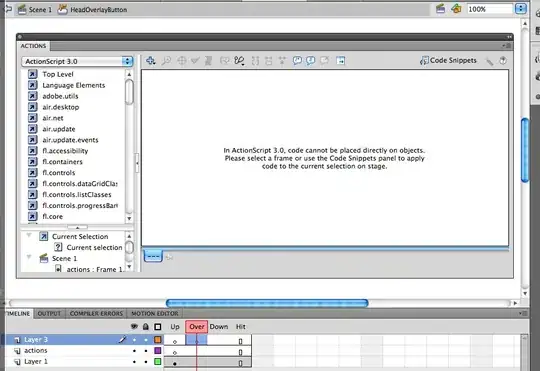Click actions layer purple outline color swatch

coord(158,351)
